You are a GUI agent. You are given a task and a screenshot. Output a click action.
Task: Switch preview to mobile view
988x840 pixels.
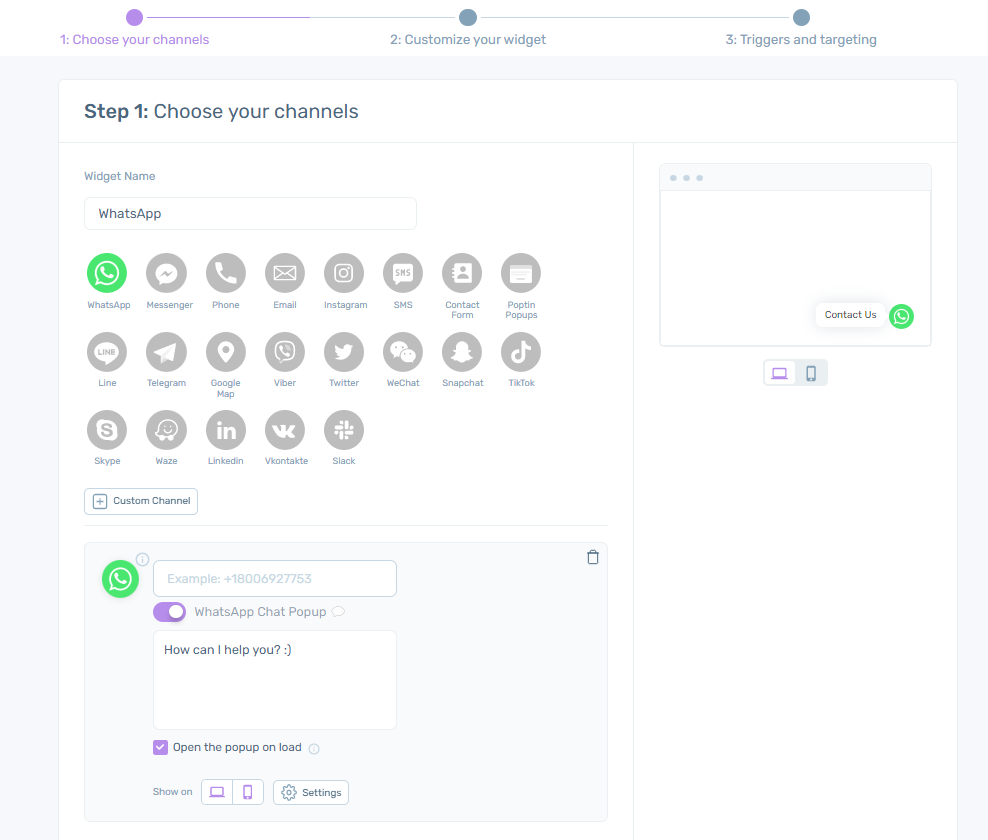click(x=811, y=373)
